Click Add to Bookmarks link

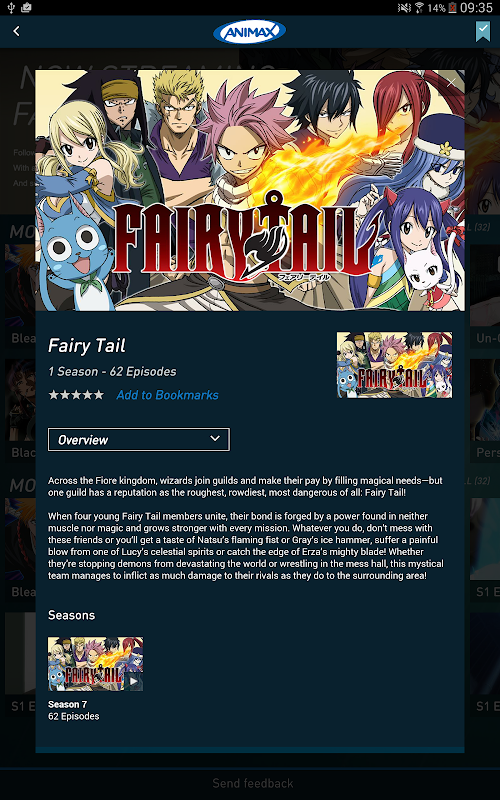click(167, 395)
